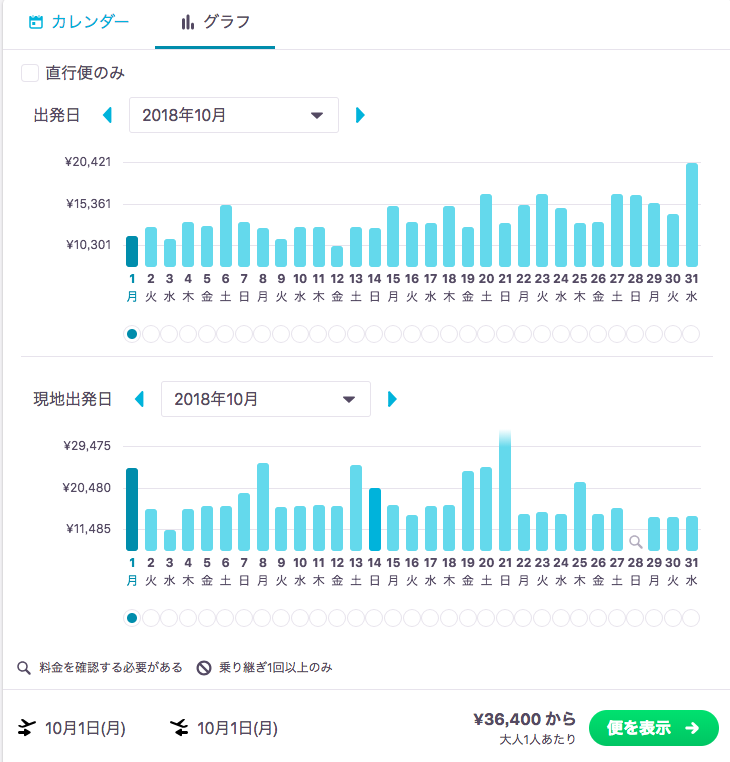Click return bar for day 21
Screen dimensions: 730x762
pos(505,490)
